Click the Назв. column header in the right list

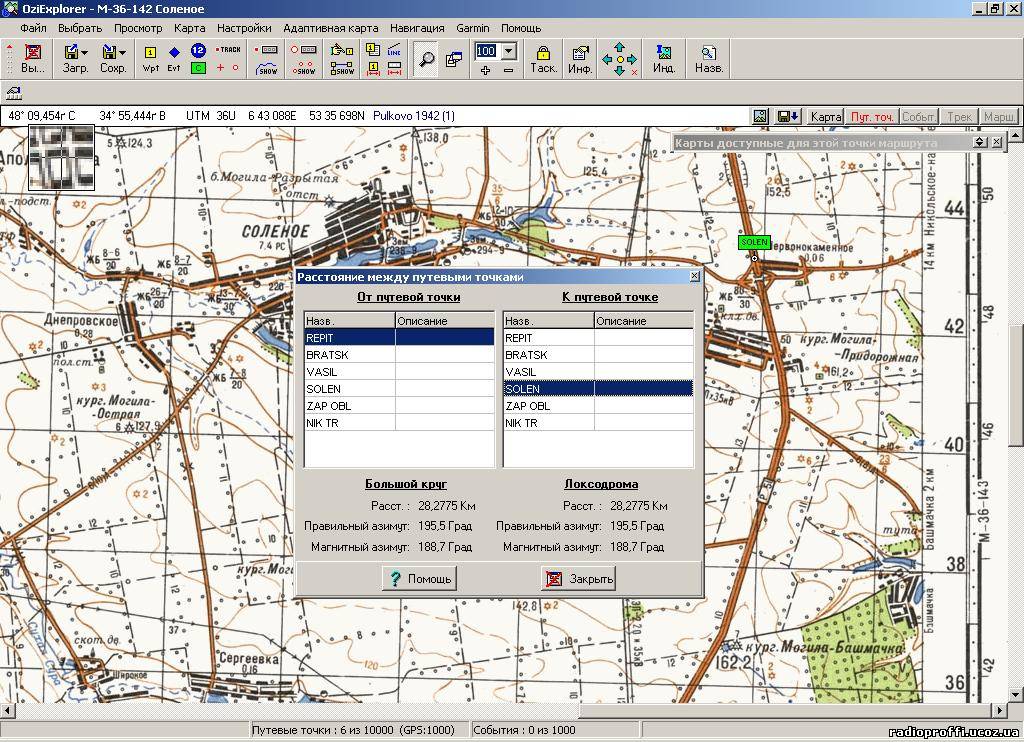pyautogui.click(x=549, y=321)
